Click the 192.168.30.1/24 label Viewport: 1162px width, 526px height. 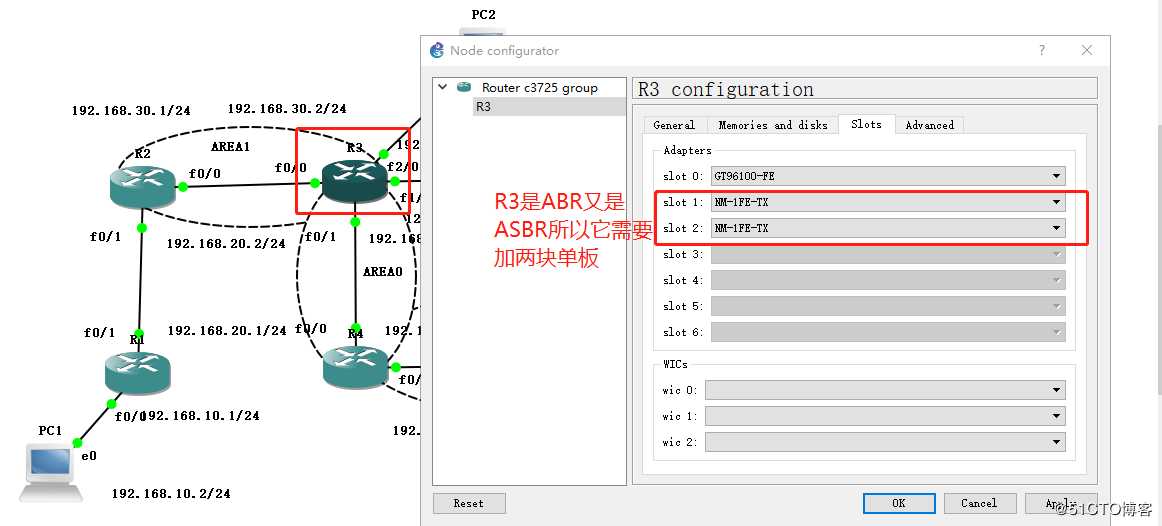[131, 110]
